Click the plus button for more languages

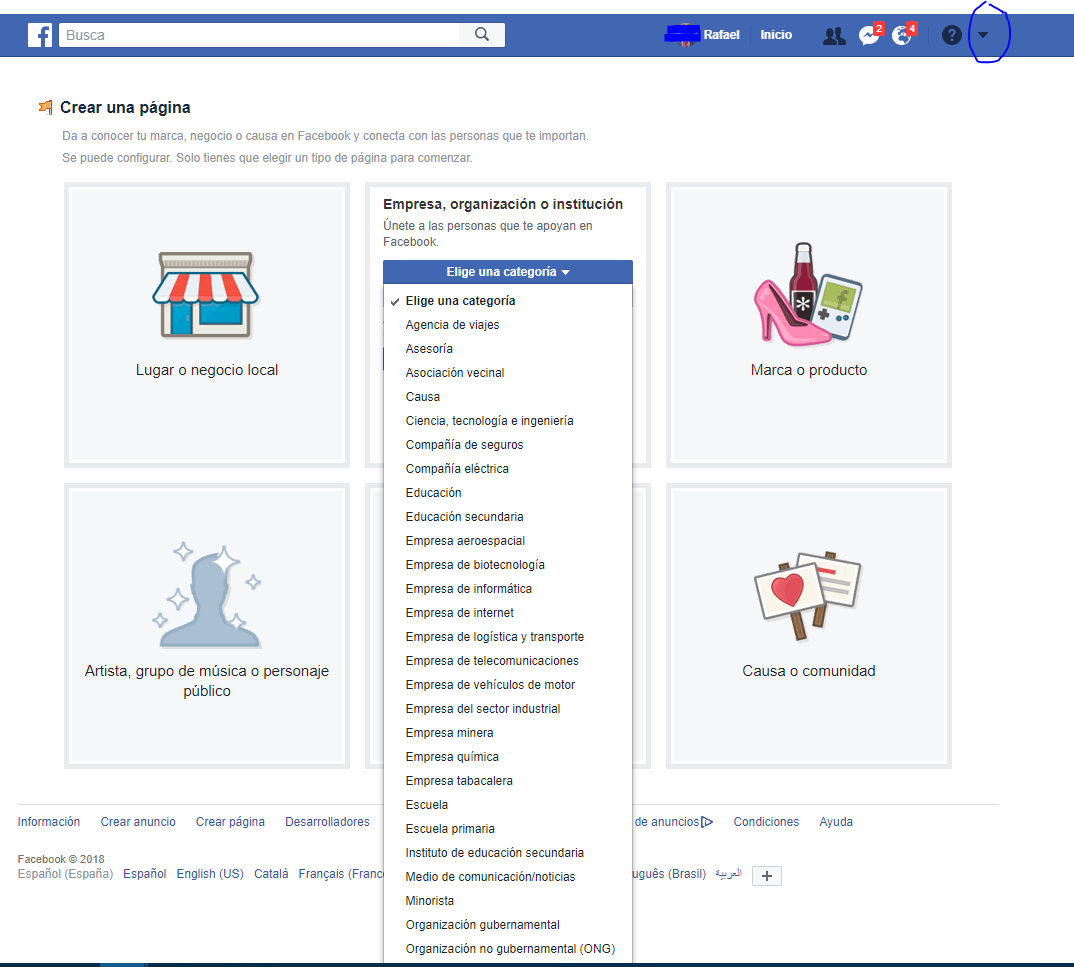click(766, 876)
